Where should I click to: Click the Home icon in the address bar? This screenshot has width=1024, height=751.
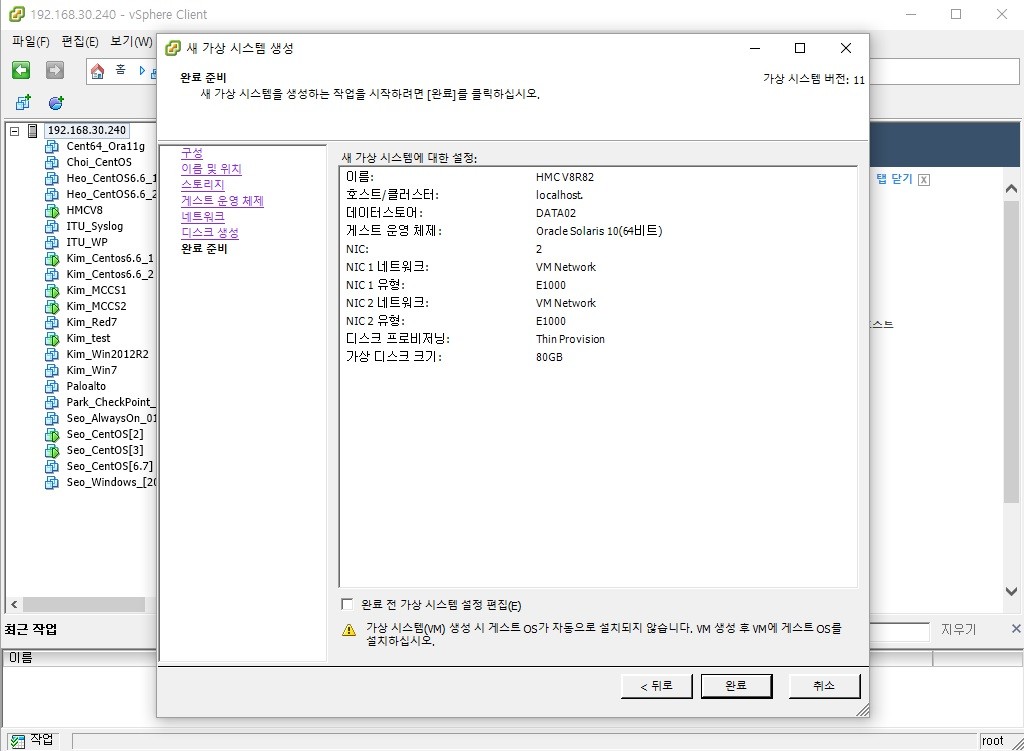[98, 70]
